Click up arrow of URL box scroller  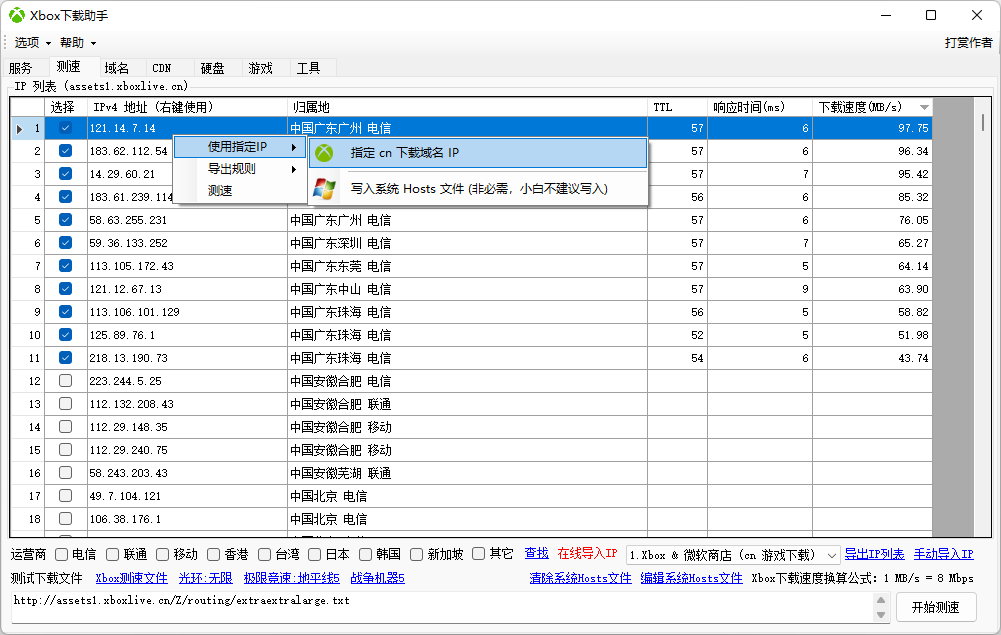[881, 600]
